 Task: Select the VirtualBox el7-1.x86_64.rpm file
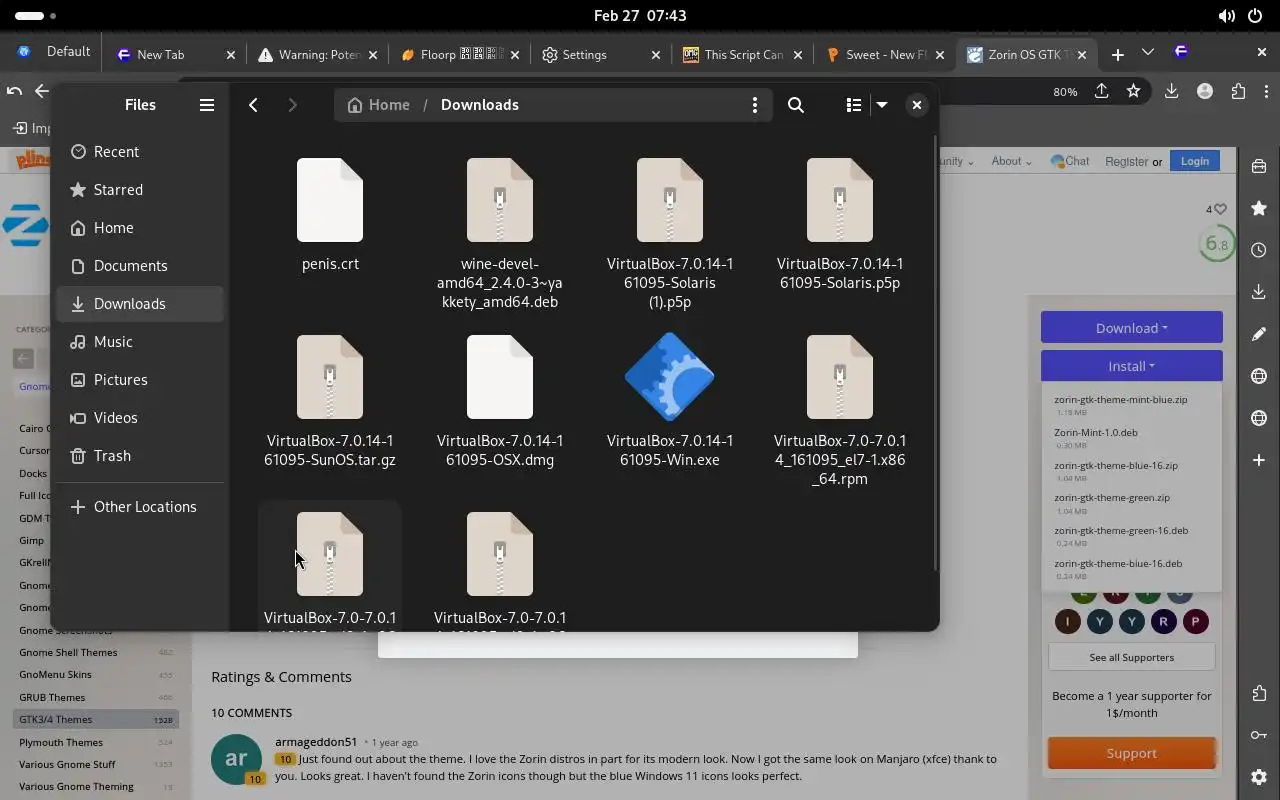[840, 410]
